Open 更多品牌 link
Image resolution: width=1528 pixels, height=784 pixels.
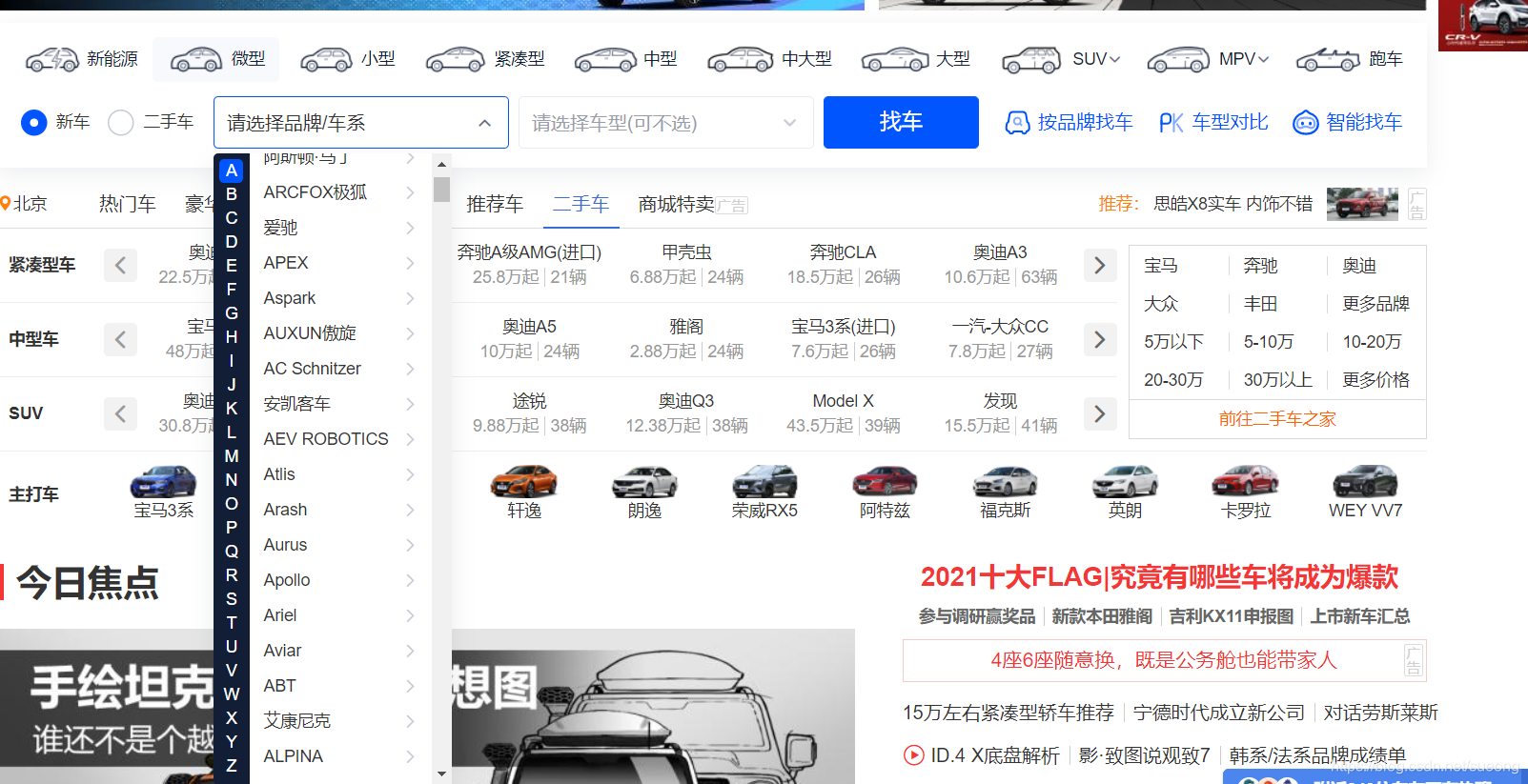pyautogui.click(x=1376, y=304)
